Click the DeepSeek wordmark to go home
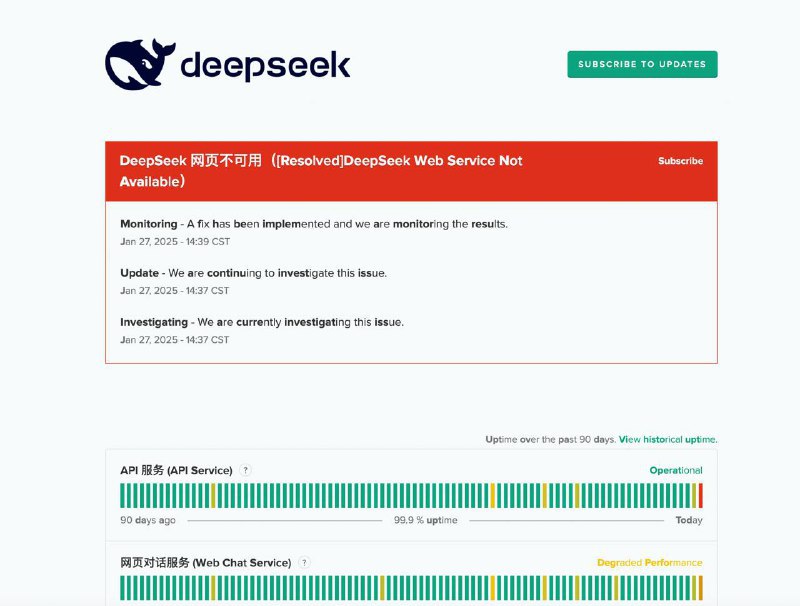Image resolution: width=800 pixels, height=606 pixels. 263,64
